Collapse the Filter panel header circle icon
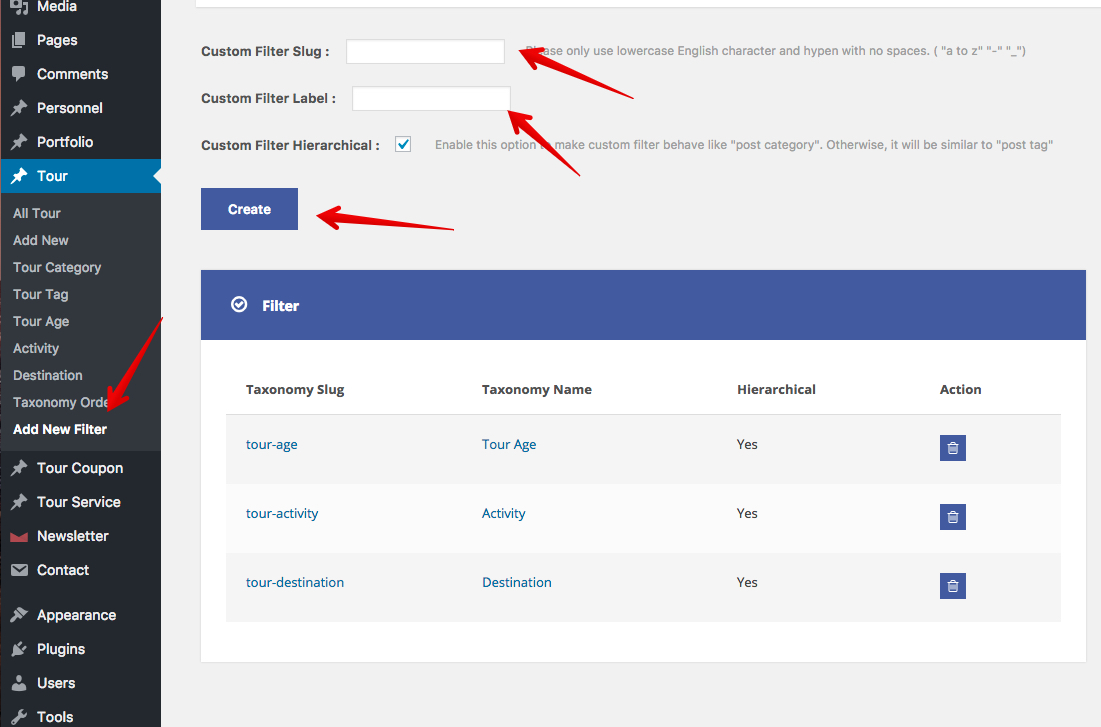The width and height of the screenshot is (1101, 727). pos(239,305)
